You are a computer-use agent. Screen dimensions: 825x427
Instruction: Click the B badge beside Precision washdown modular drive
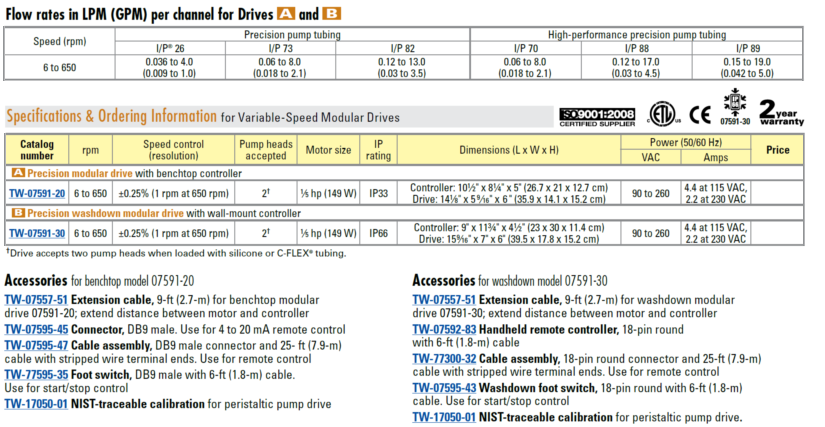(18, 213)
